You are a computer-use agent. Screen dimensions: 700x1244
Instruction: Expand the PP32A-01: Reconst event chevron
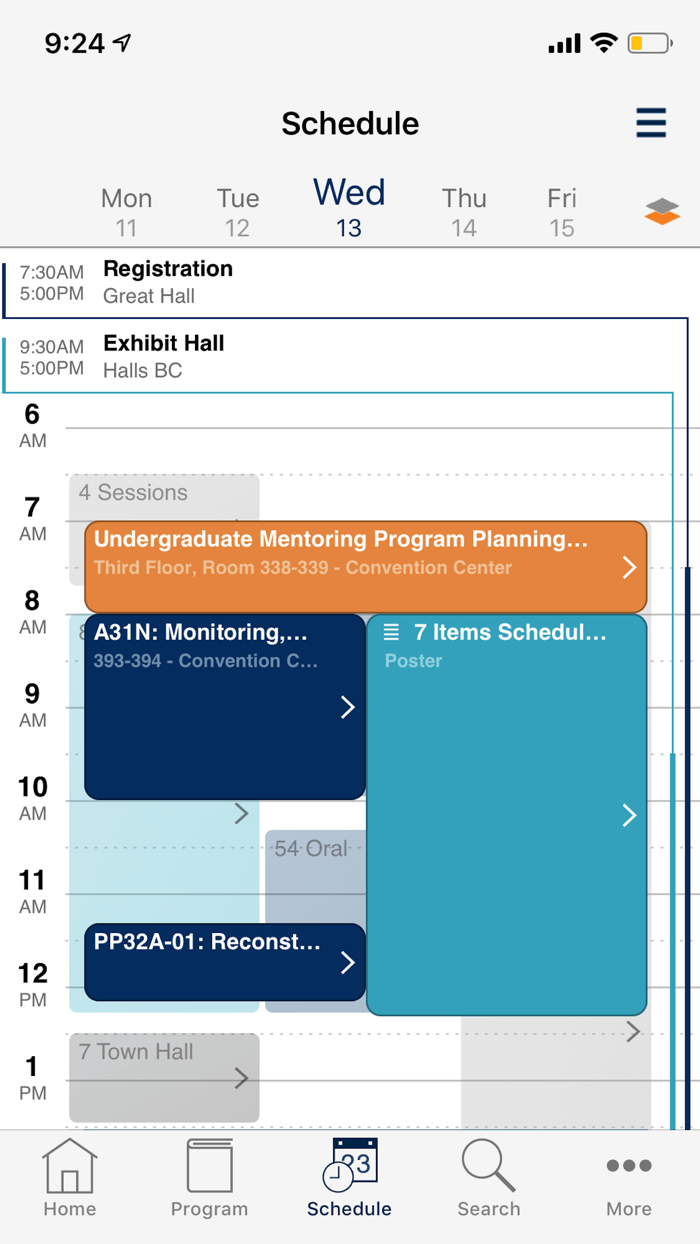point(347,962)
